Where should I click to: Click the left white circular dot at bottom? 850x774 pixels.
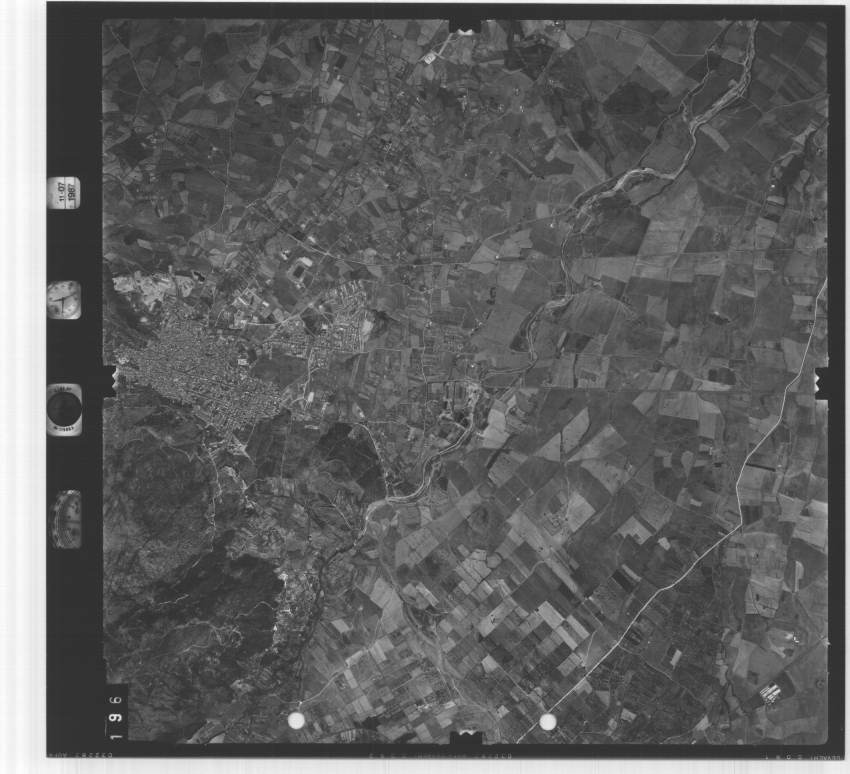tap(296, 720)
